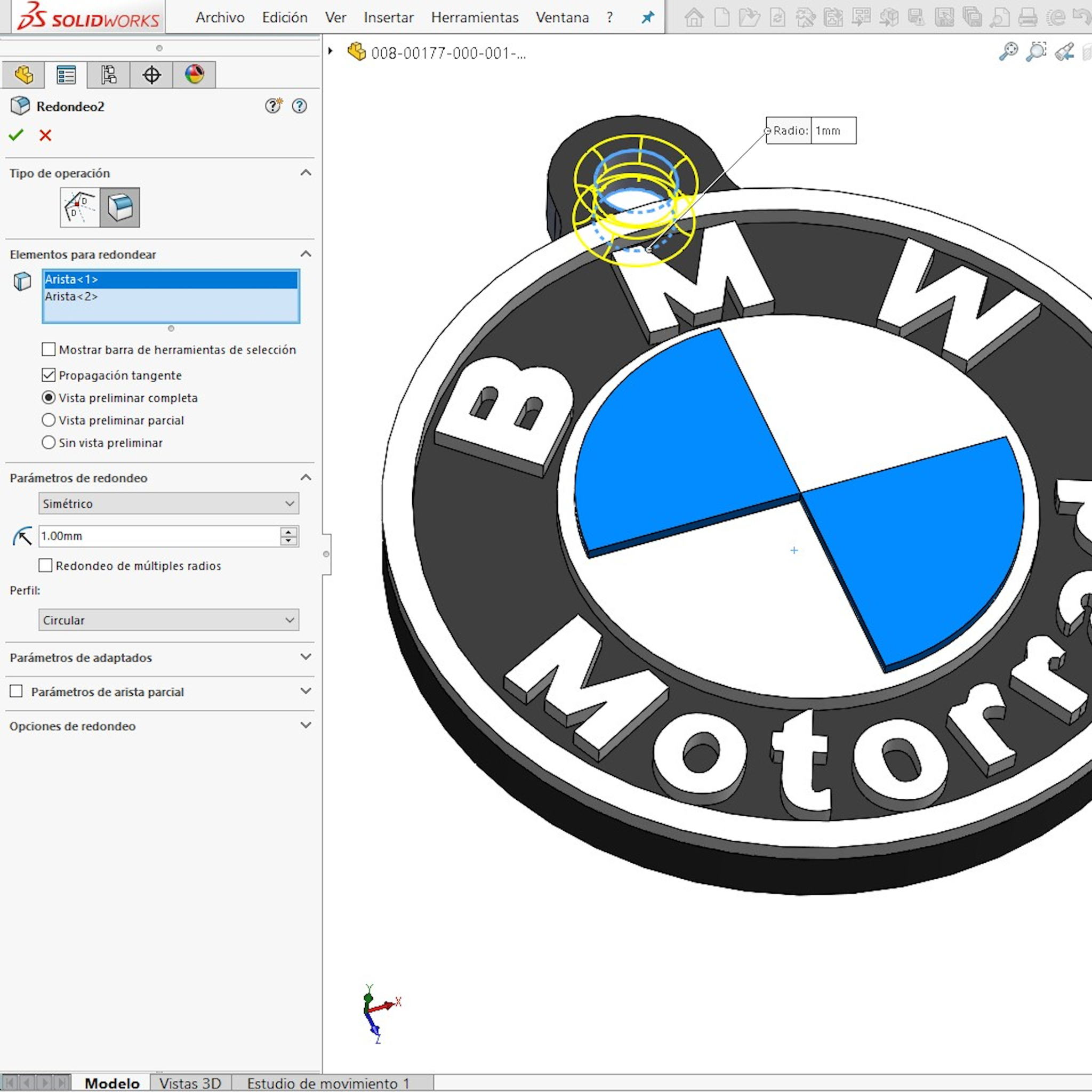Screen dimensions: 1092x1092
Task: Click the Radio 1mm callout value
Action: pos(833,131)
